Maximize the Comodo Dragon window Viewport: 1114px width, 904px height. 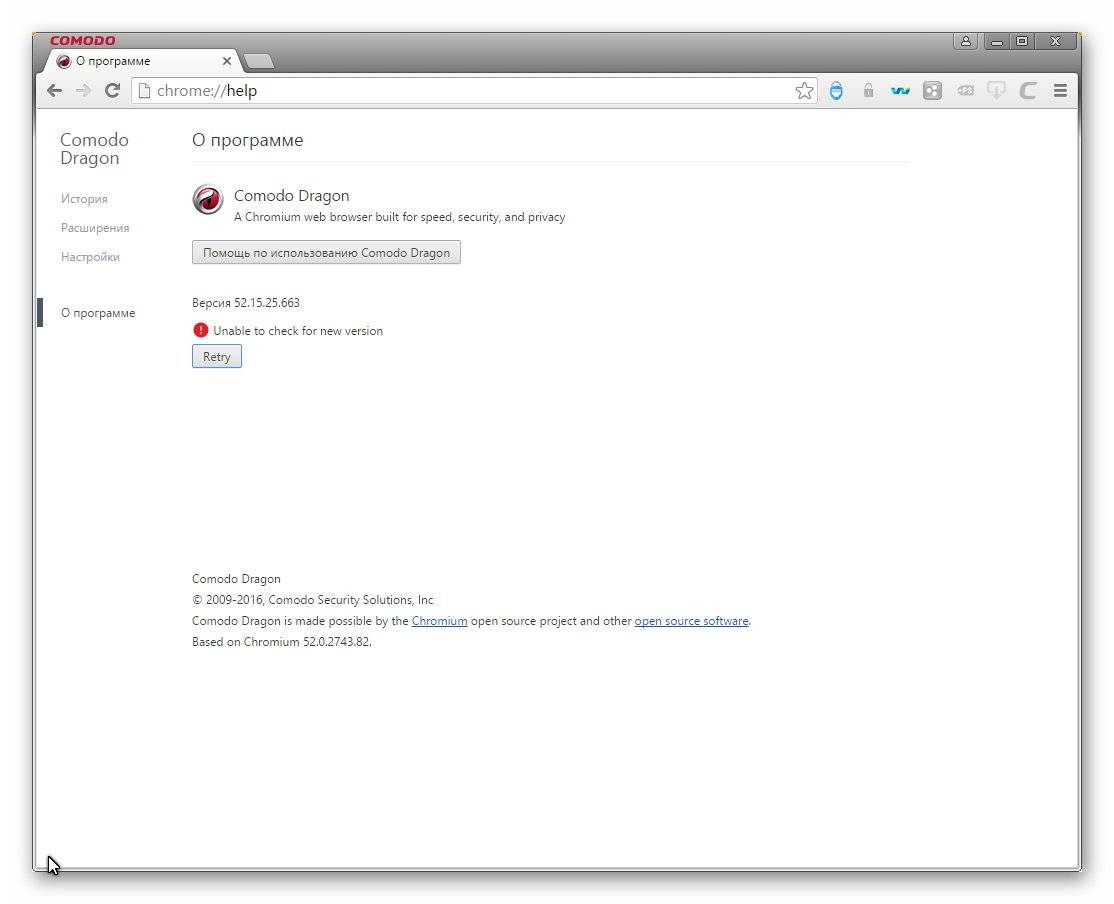tap(1022, 41)
